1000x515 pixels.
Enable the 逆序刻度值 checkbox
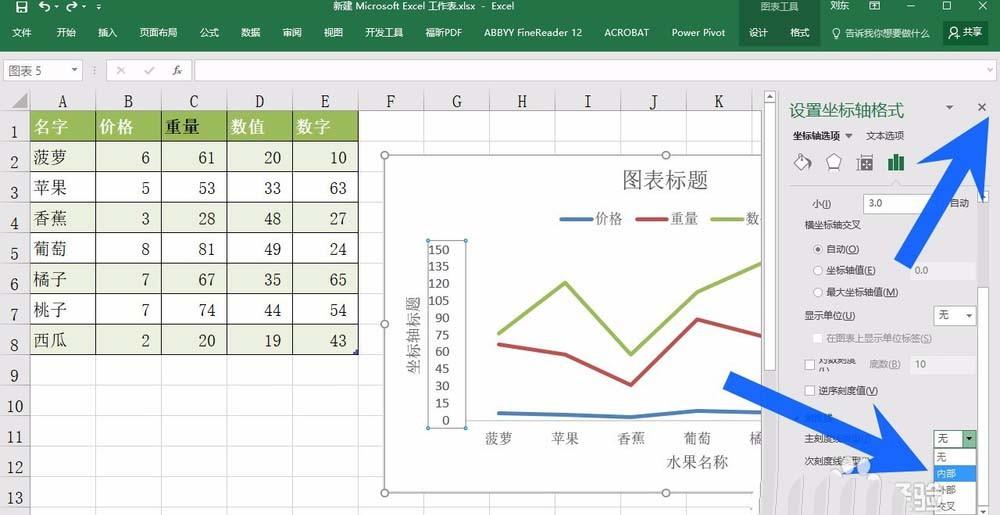810,390
